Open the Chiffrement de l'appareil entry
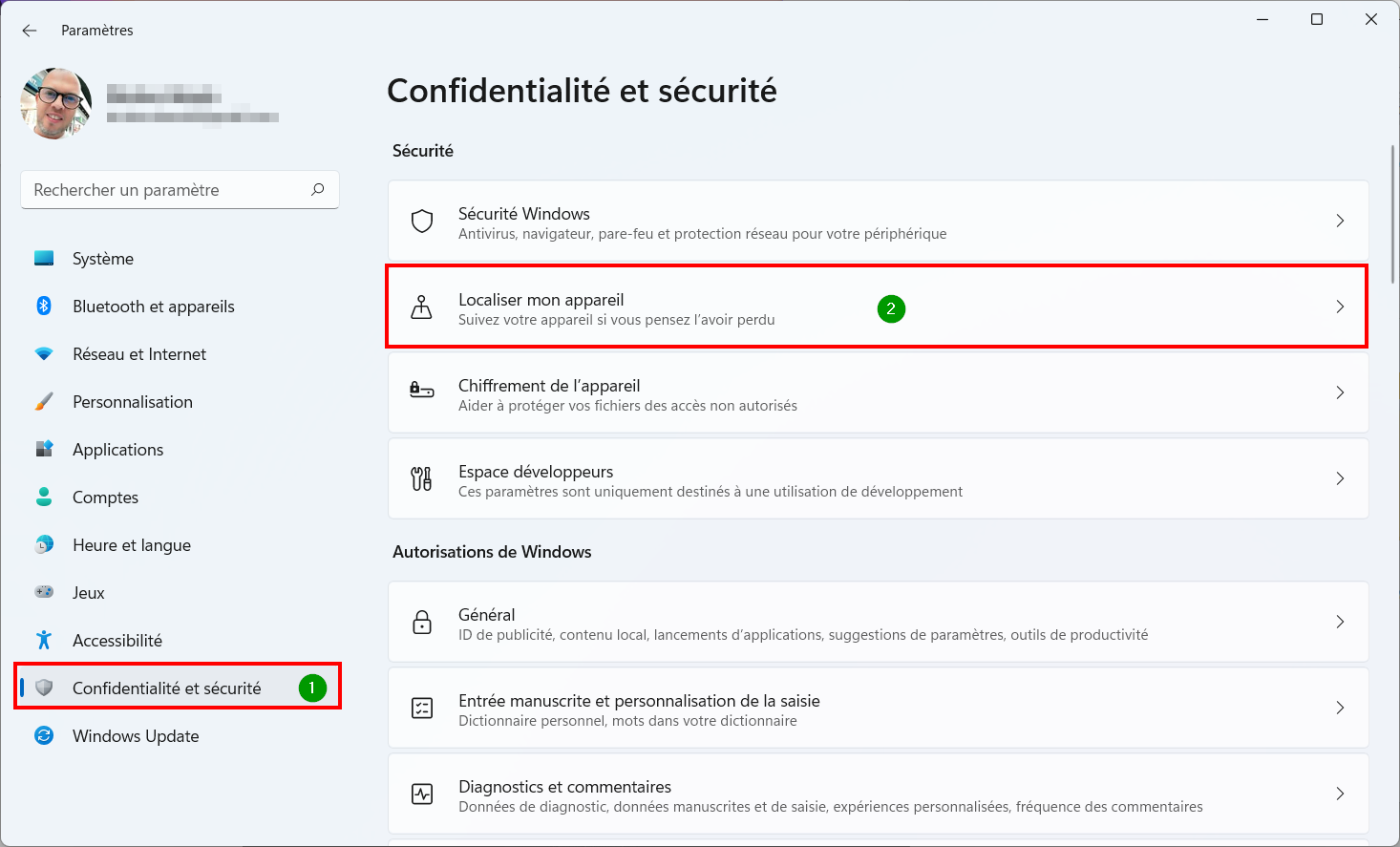Viewport: 1400px width, 847px height. (x=879, y=392)
